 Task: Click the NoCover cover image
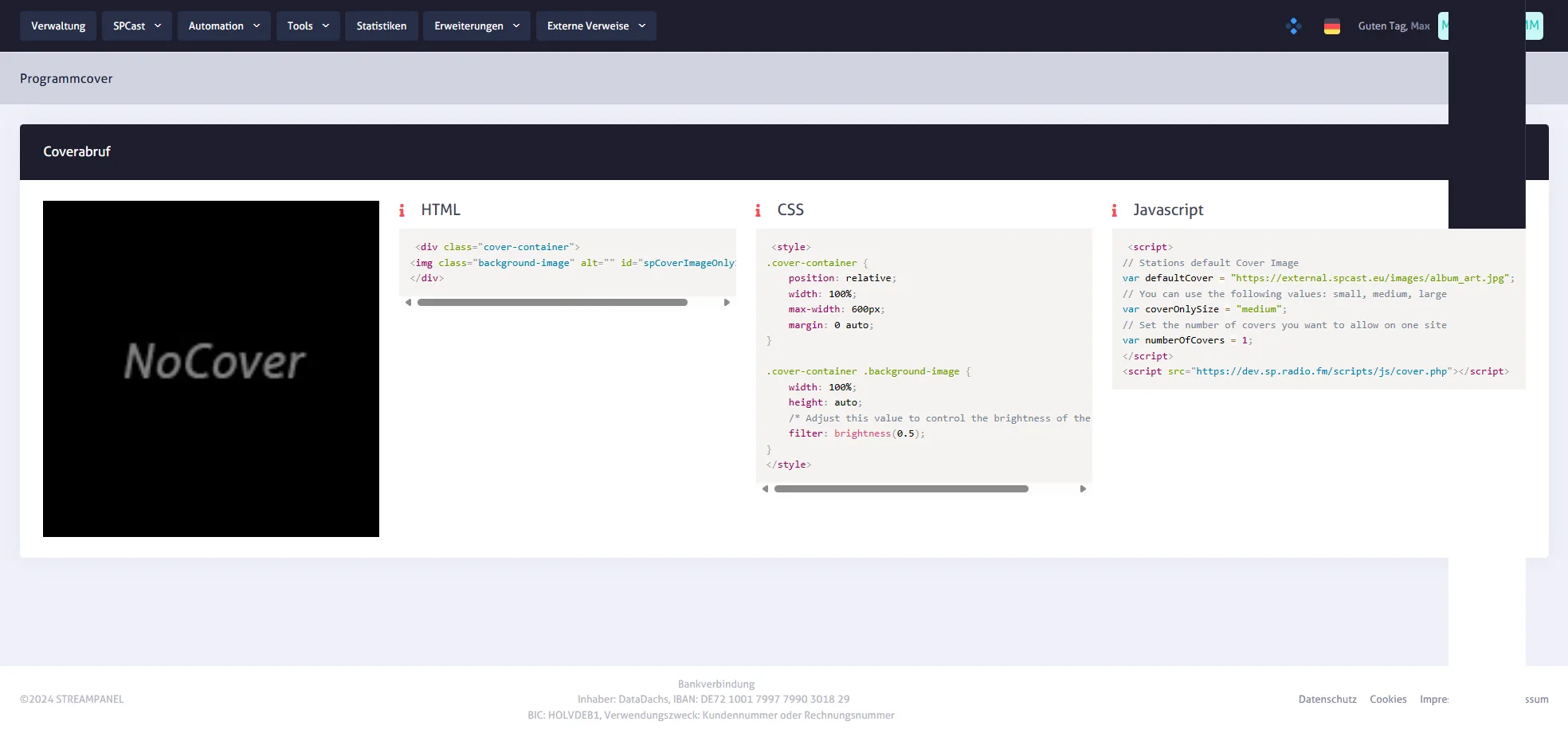211,369
